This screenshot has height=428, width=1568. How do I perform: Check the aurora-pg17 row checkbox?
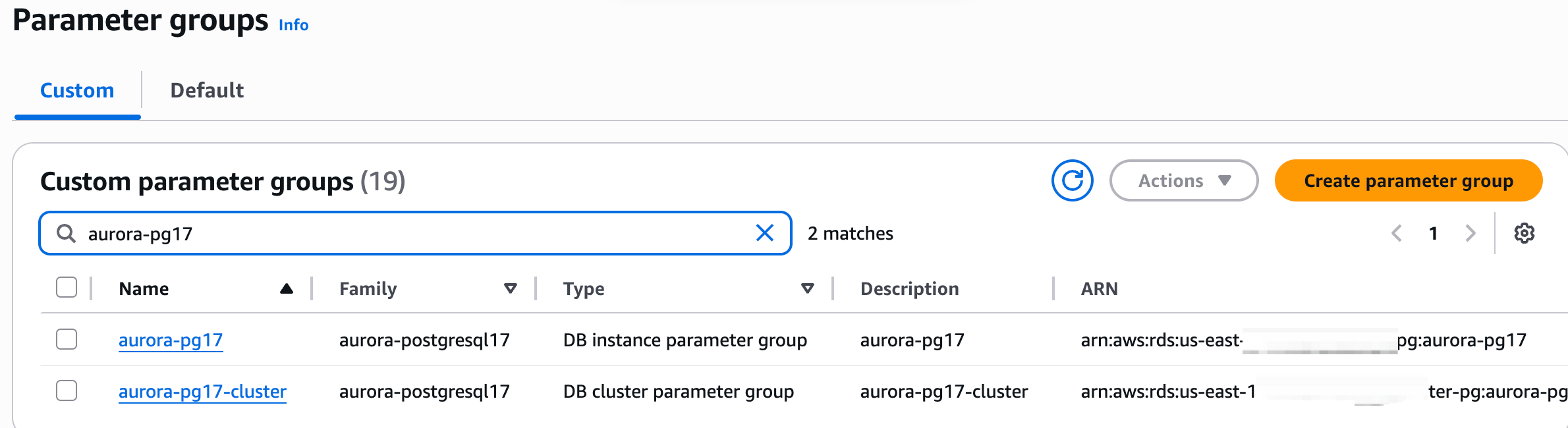click(67, 340)
